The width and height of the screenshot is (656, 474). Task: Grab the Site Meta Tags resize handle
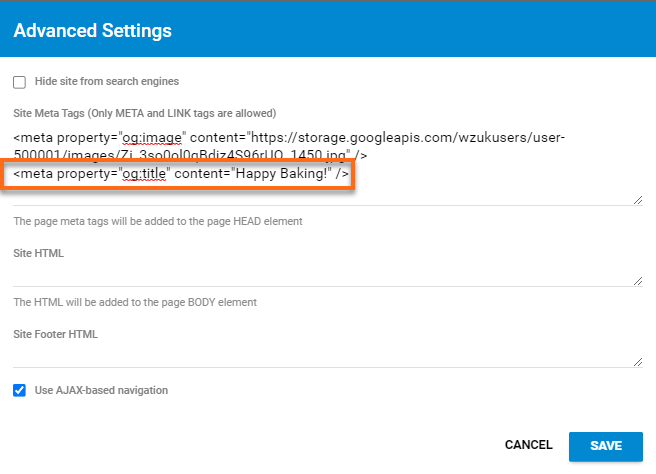click(x=638, y=200)
